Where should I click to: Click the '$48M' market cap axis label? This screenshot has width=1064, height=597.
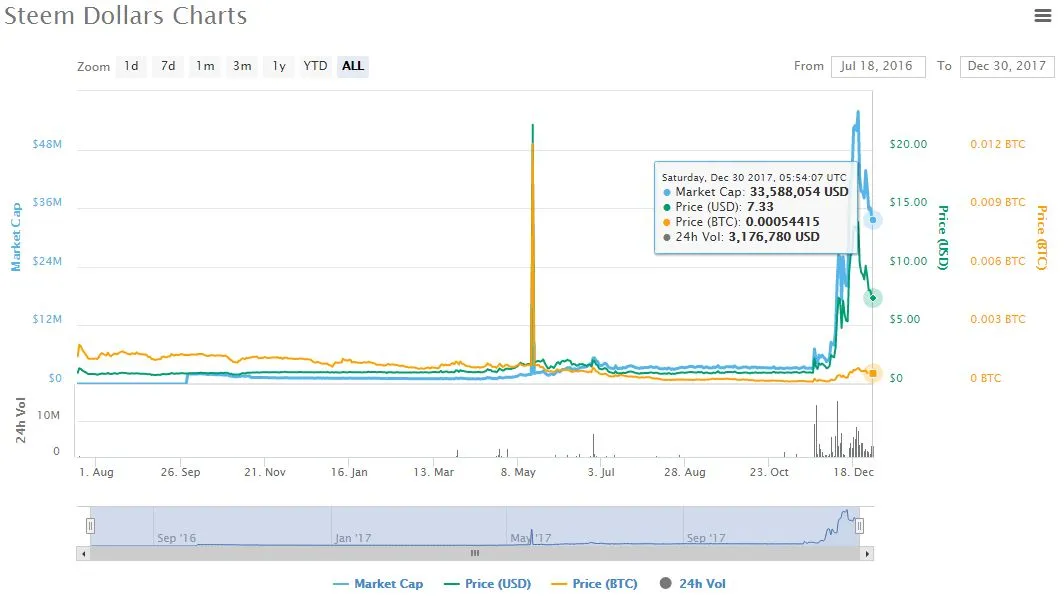coord(47,144)
